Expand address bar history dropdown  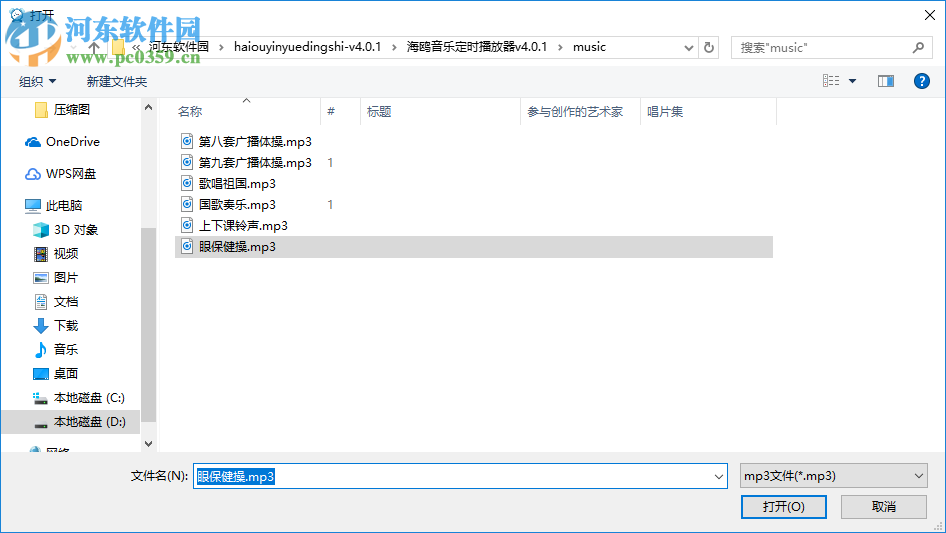pyautogui.click(x=688, y=47)
